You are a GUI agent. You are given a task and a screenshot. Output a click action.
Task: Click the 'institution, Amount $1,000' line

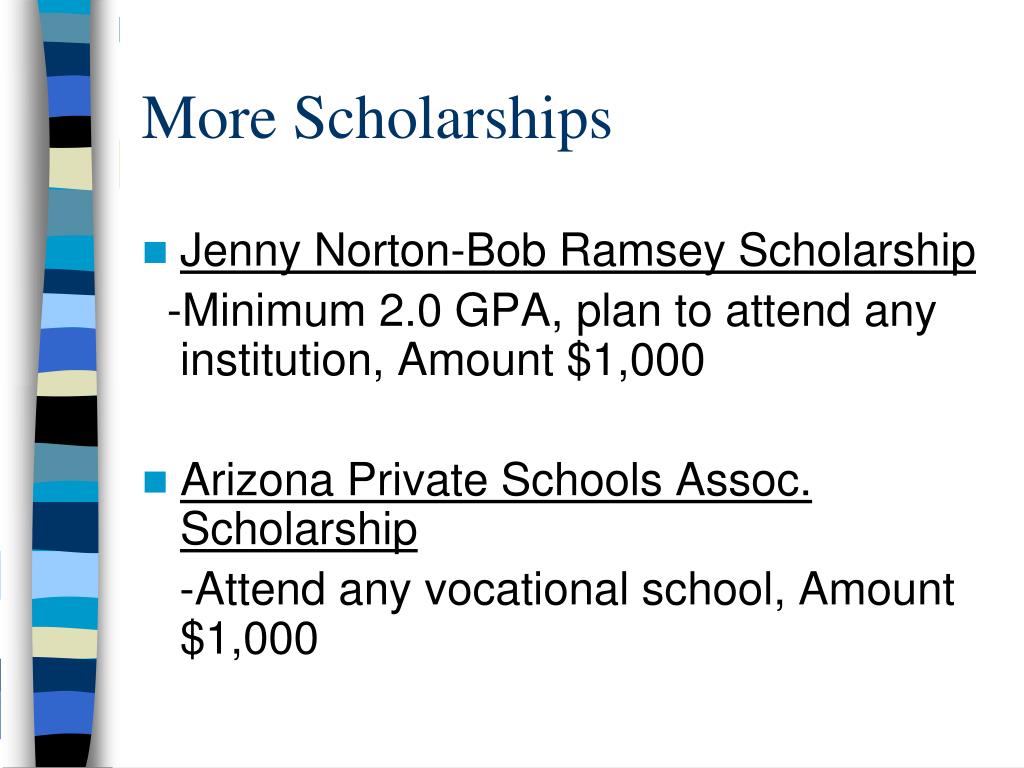click(442, 360)
